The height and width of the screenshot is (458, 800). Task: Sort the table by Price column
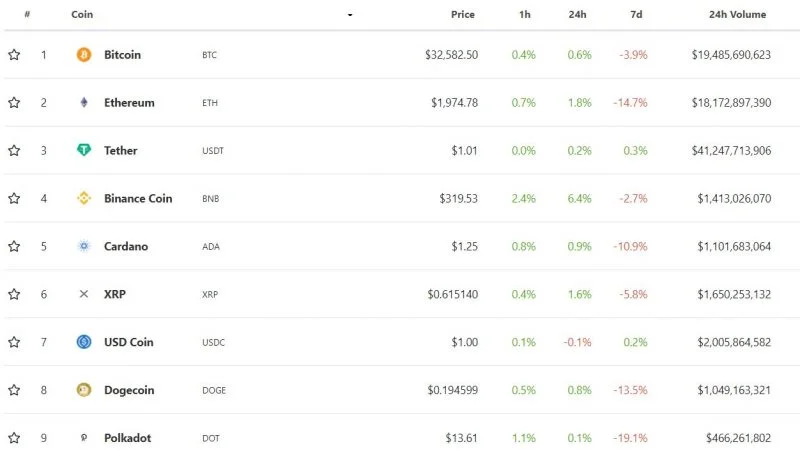point(463,14)
